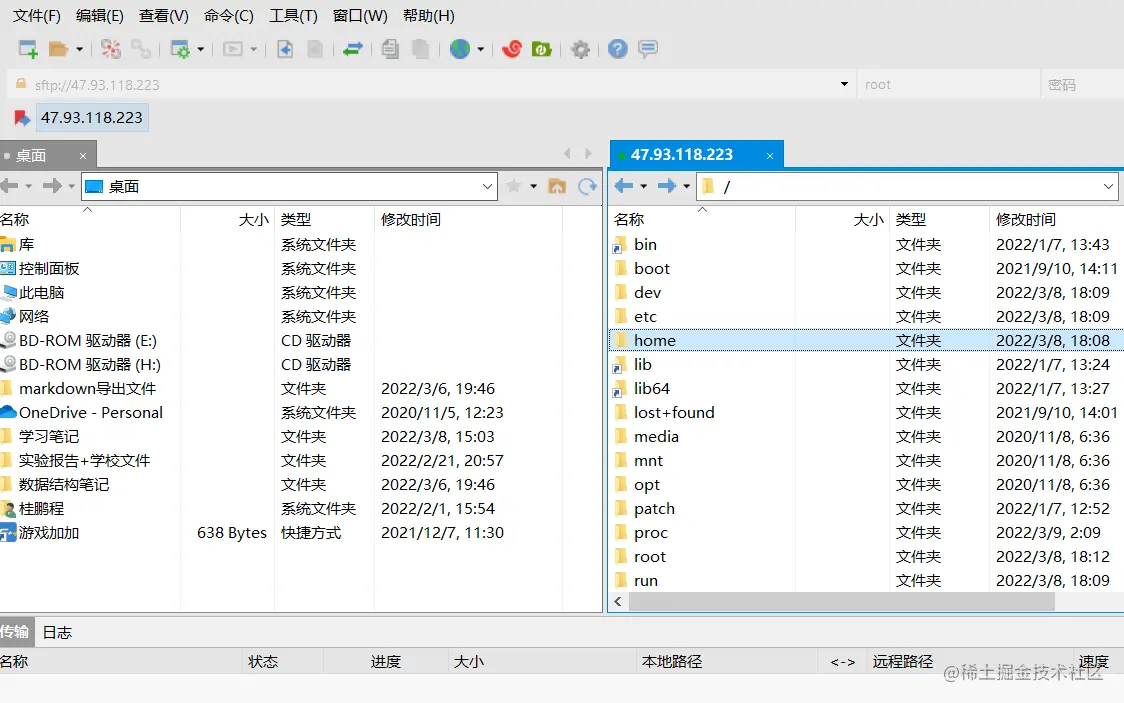
Task: Click the grayed Paste icon
Action: coord(421,49)
